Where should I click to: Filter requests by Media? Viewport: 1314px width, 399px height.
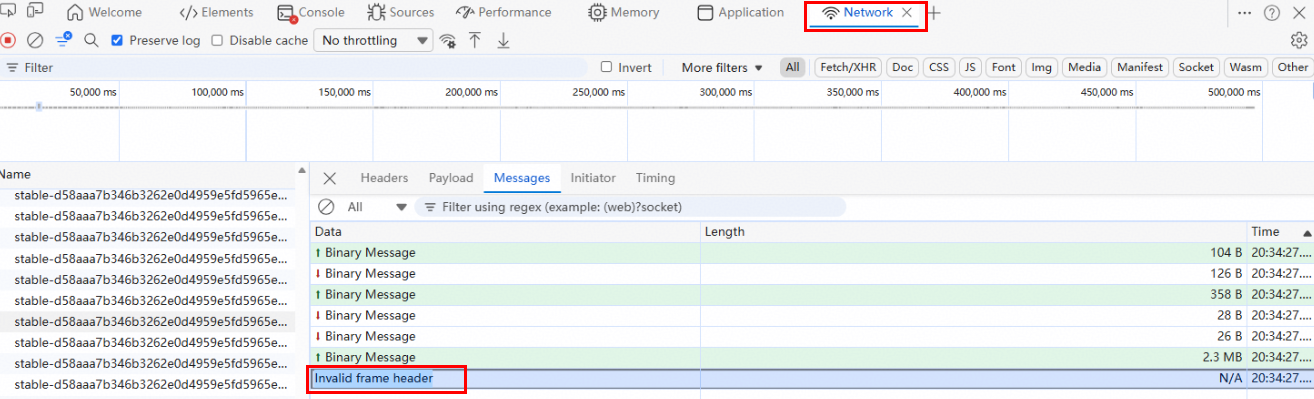pyautogui.click(x=1084, y=67)
